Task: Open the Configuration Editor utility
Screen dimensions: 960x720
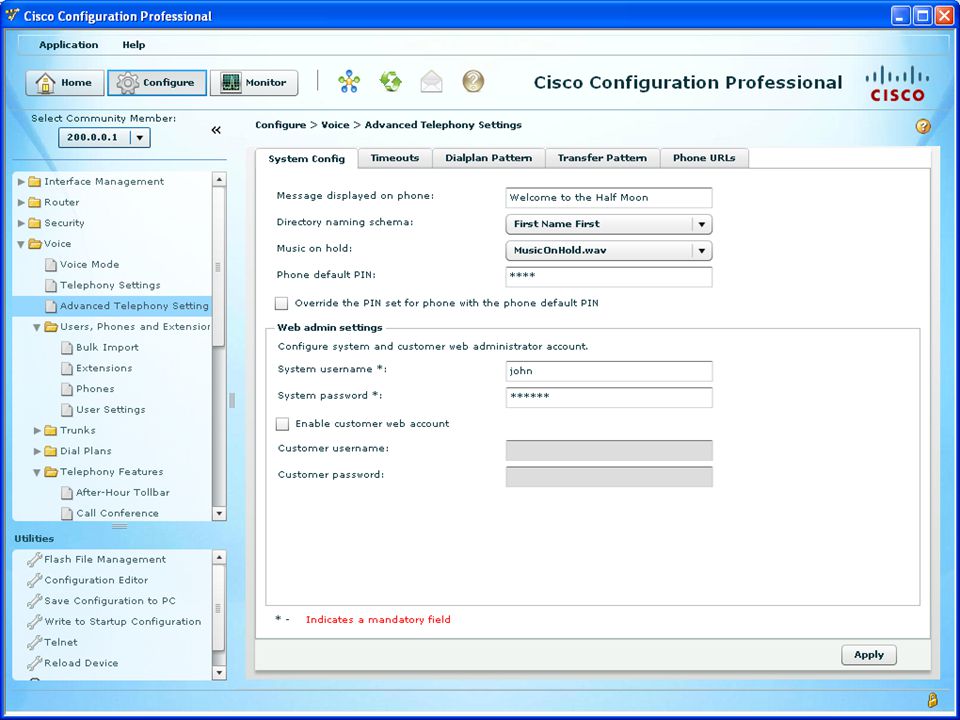Action: tap(96, 580)
